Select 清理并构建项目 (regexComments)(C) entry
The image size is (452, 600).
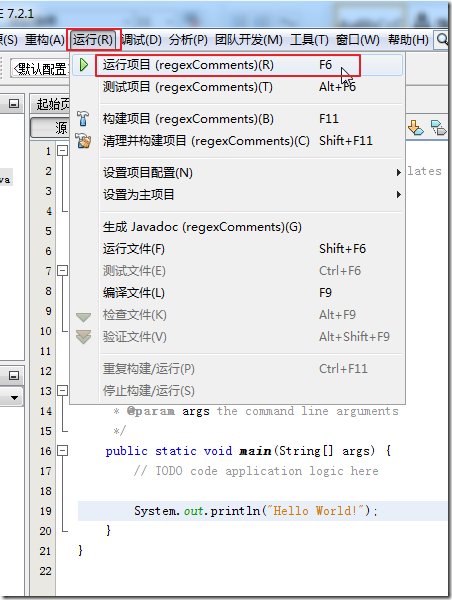[x=237, y=141]
